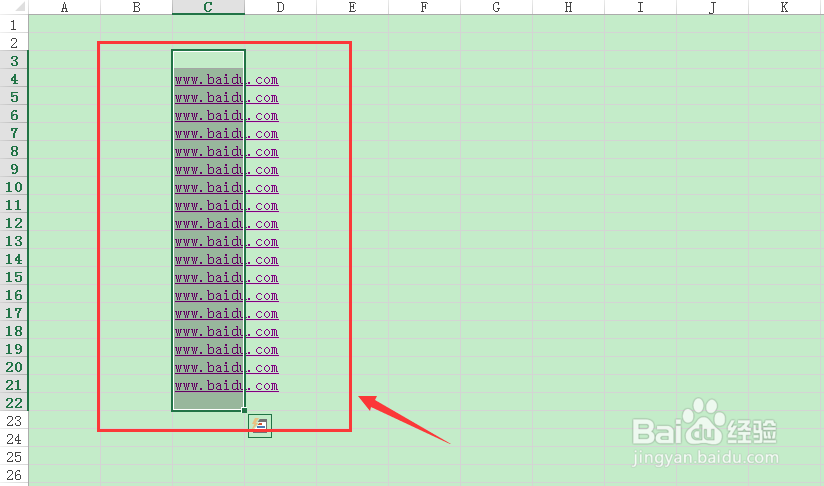
Task: Select cell C22 in the selection
Action: (x=209, y=402)
